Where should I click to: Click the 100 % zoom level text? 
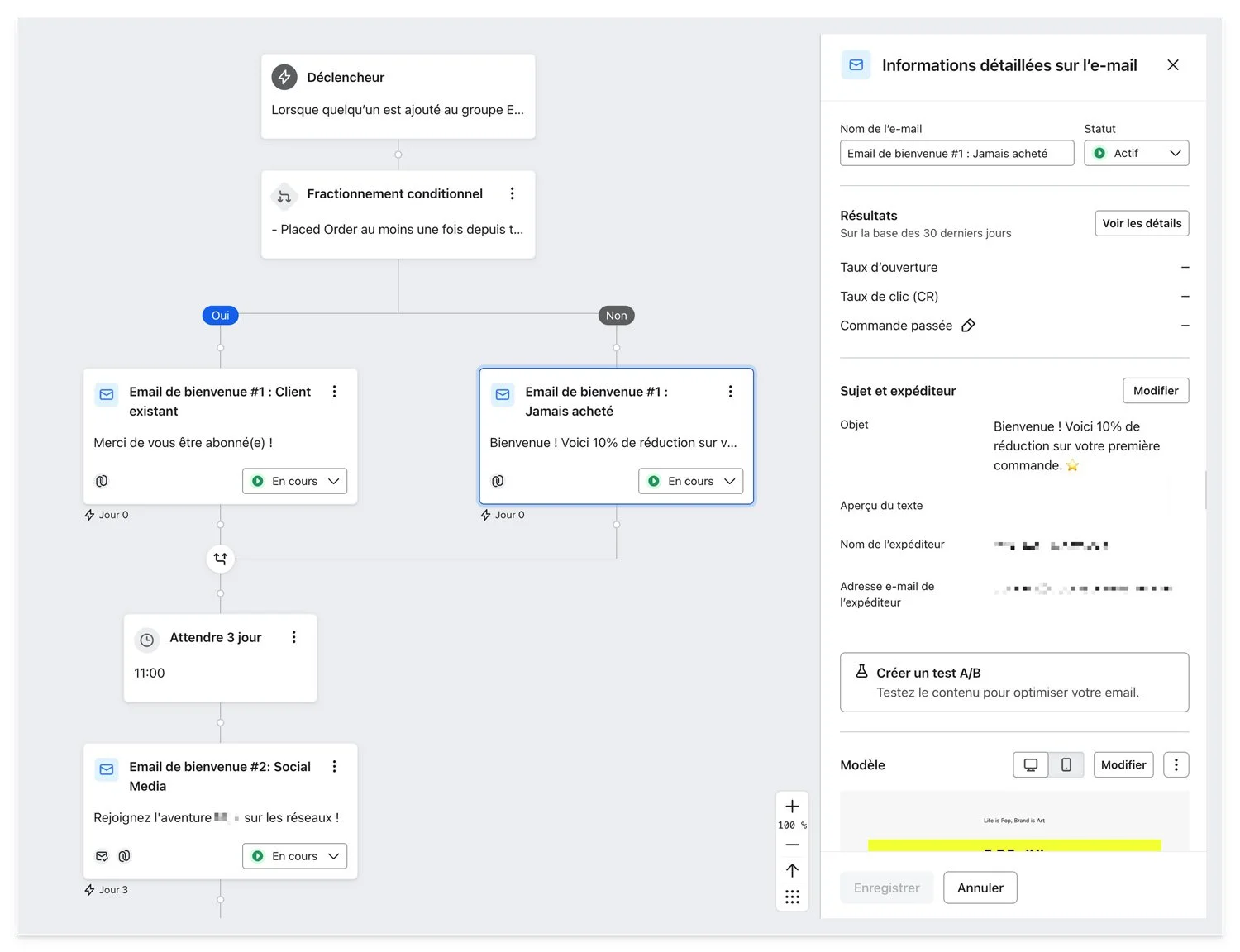coord(792,826)
